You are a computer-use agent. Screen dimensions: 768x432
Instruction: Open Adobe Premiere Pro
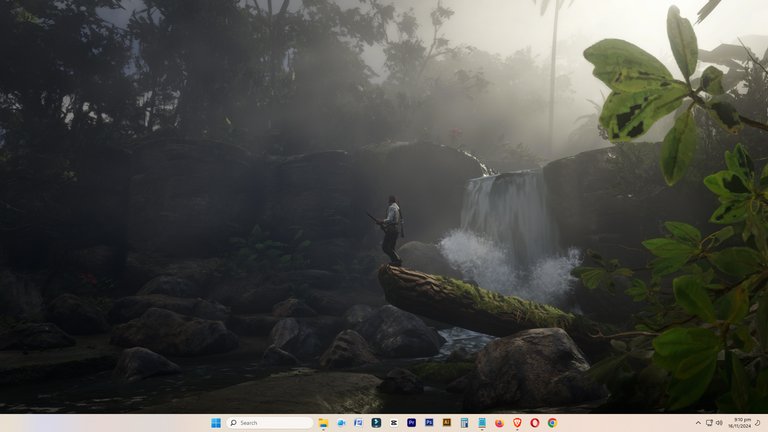(x=411, y=423)
